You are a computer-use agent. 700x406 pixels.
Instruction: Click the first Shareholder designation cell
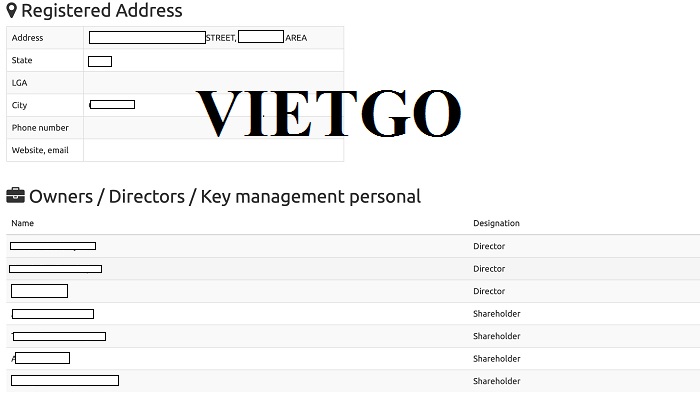coord(496,314)
